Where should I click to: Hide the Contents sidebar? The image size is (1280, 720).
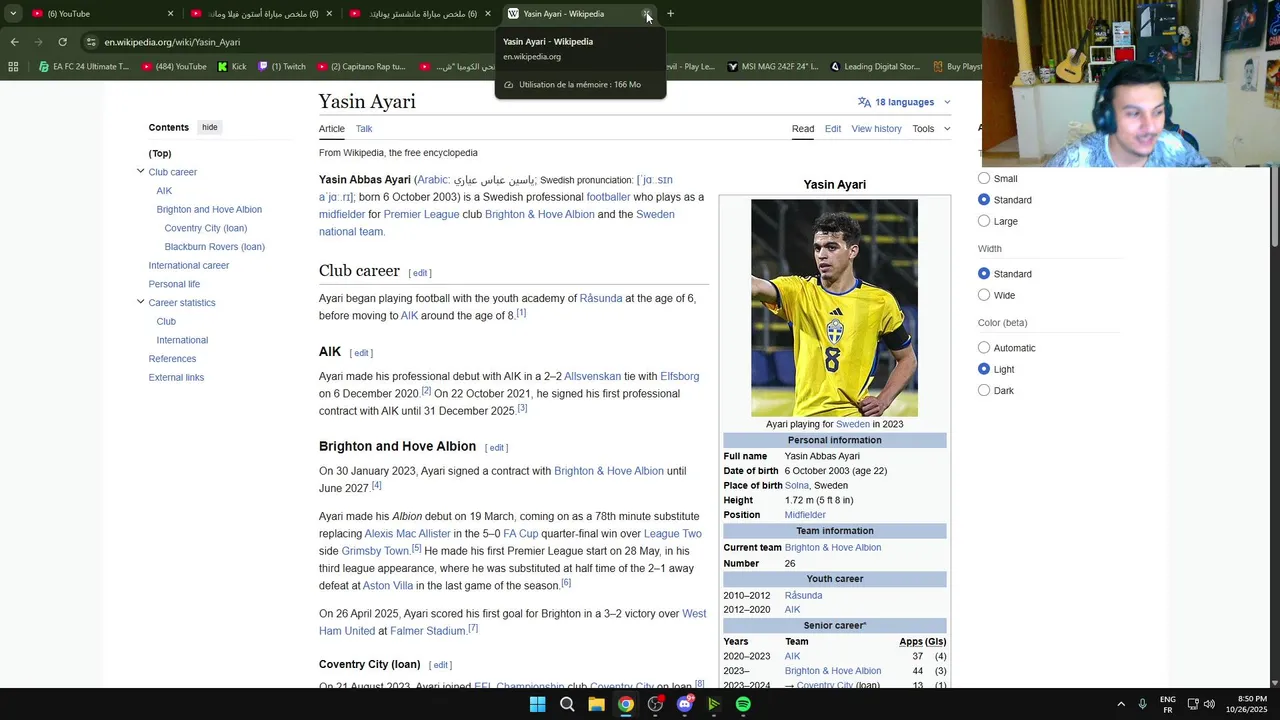pos(209,127)
